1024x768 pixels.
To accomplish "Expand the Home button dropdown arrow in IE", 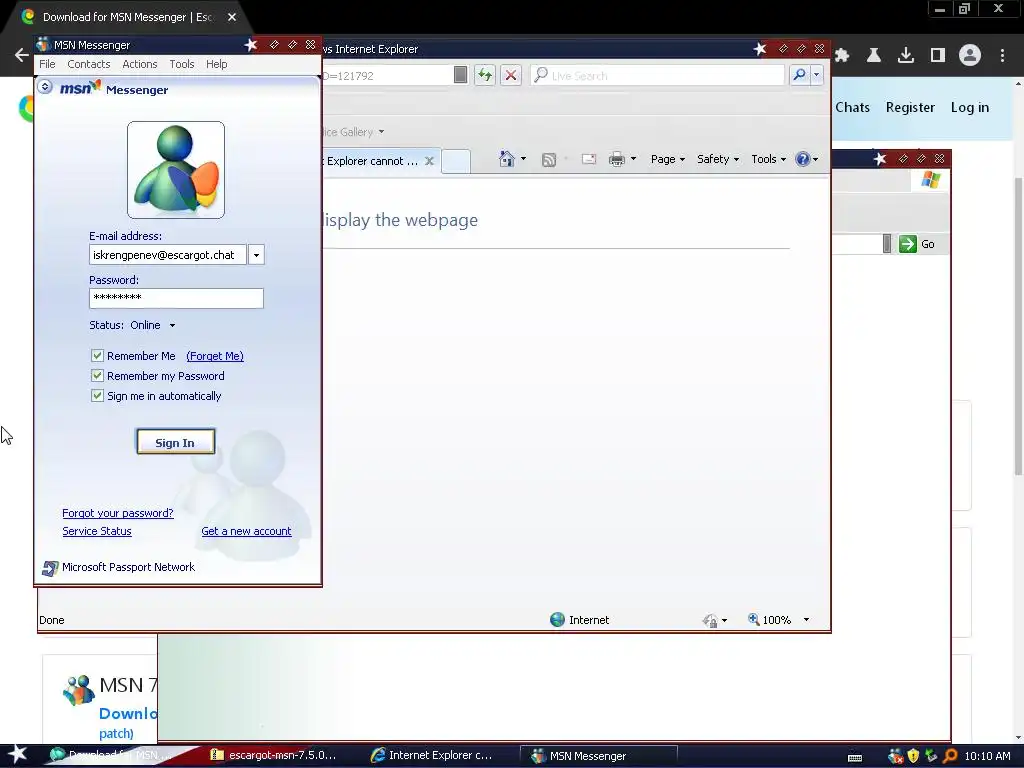I will [x=523, y=159].
